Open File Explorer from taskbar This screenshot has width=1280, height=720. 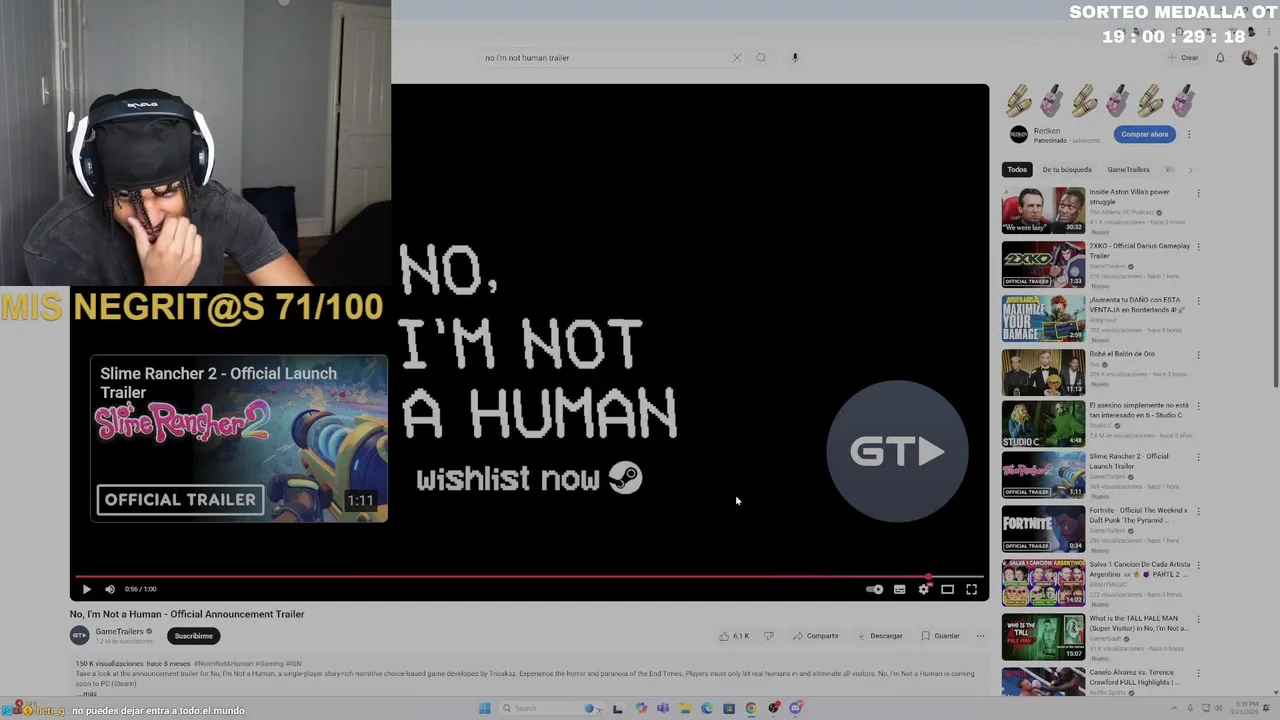click(x=684, y=708)
